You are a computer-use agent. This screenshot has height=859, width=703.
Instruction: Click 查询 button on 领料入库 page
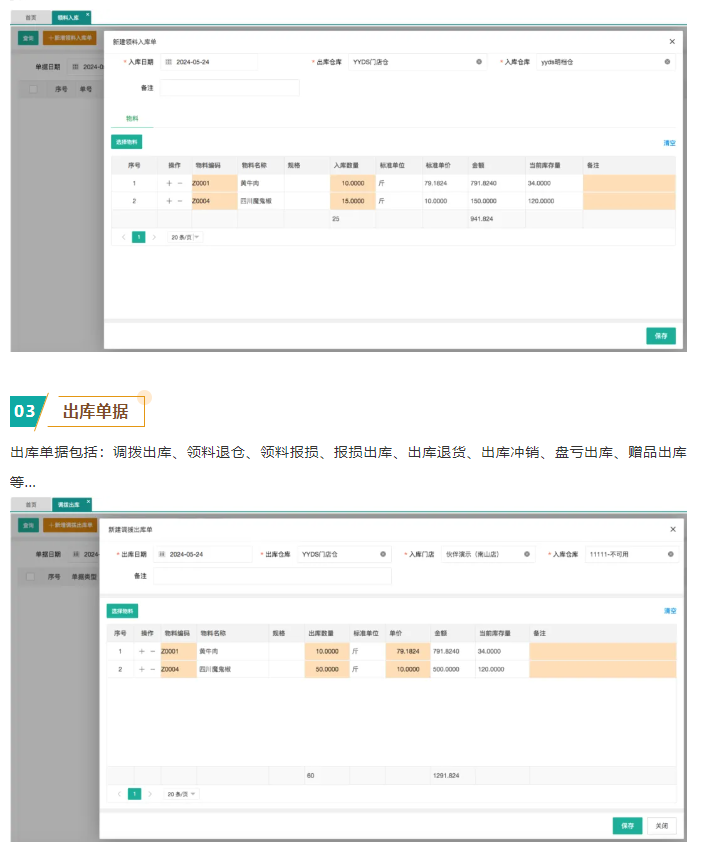(x=28, y=38)
